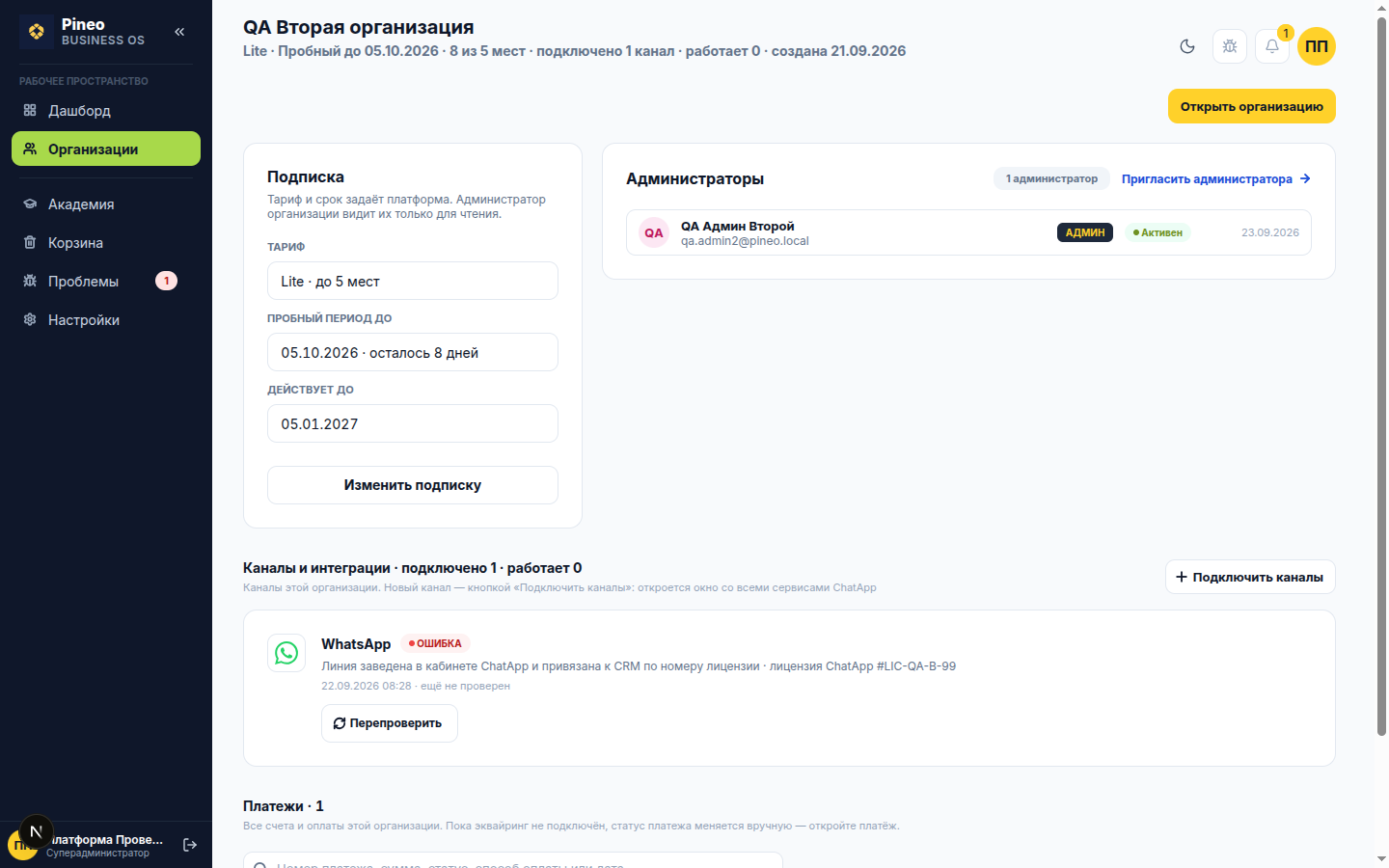Image resolution: width=1389 pixels, height=868 pixels.
Task: Click the payments search field
Action: (x=513, y=861)
